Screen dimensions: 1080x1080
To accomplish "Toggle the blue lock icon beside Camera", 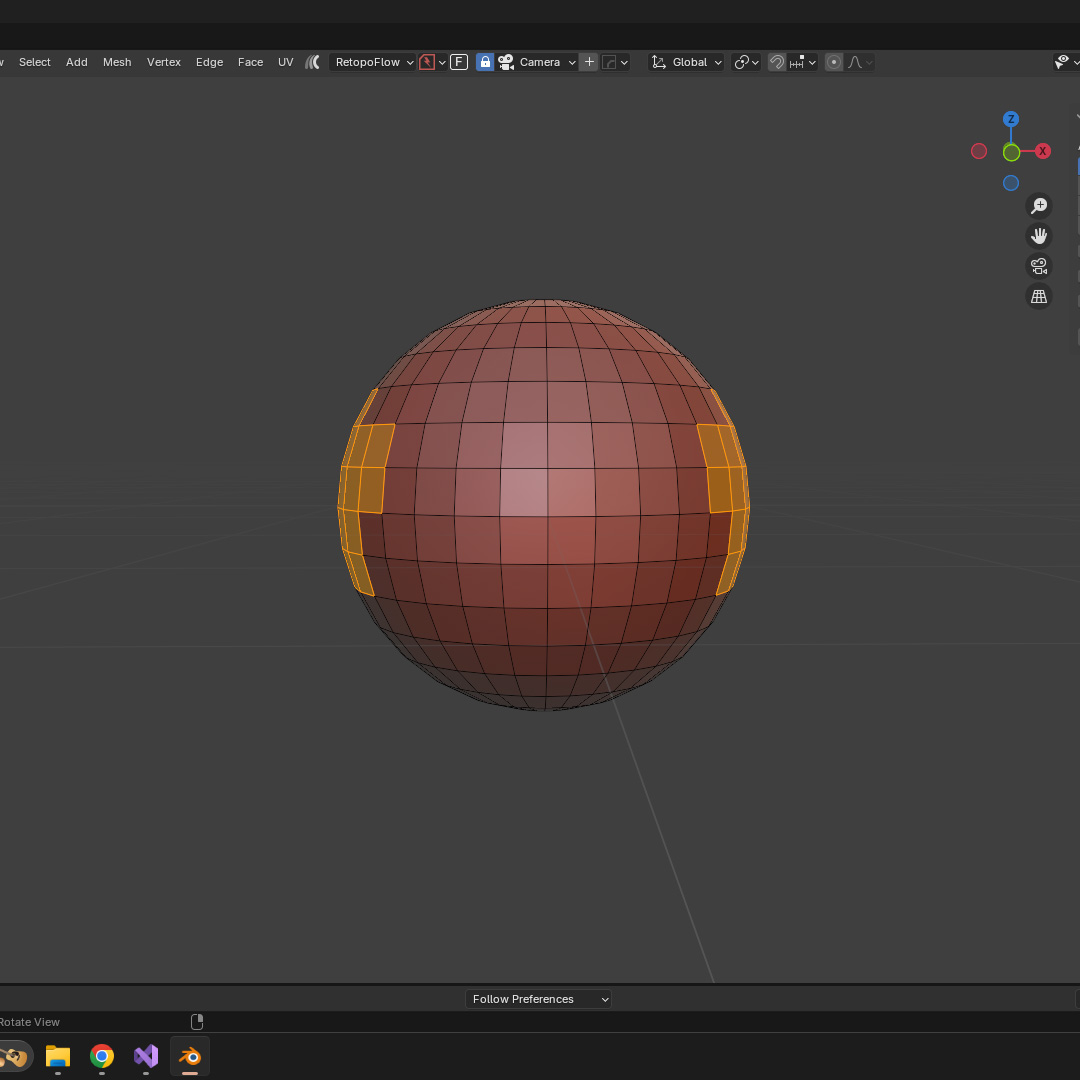I will click(485, 62).
